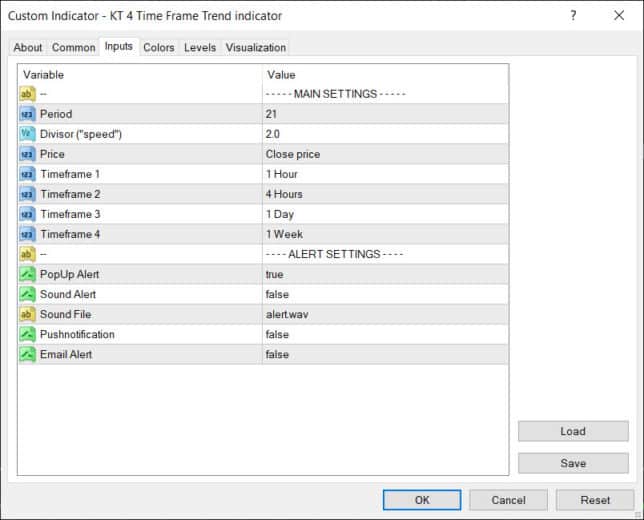The width and height of the screenshot is (644, 520).
Task: Switch to the Common tab
Action: (x=74, y=48)
